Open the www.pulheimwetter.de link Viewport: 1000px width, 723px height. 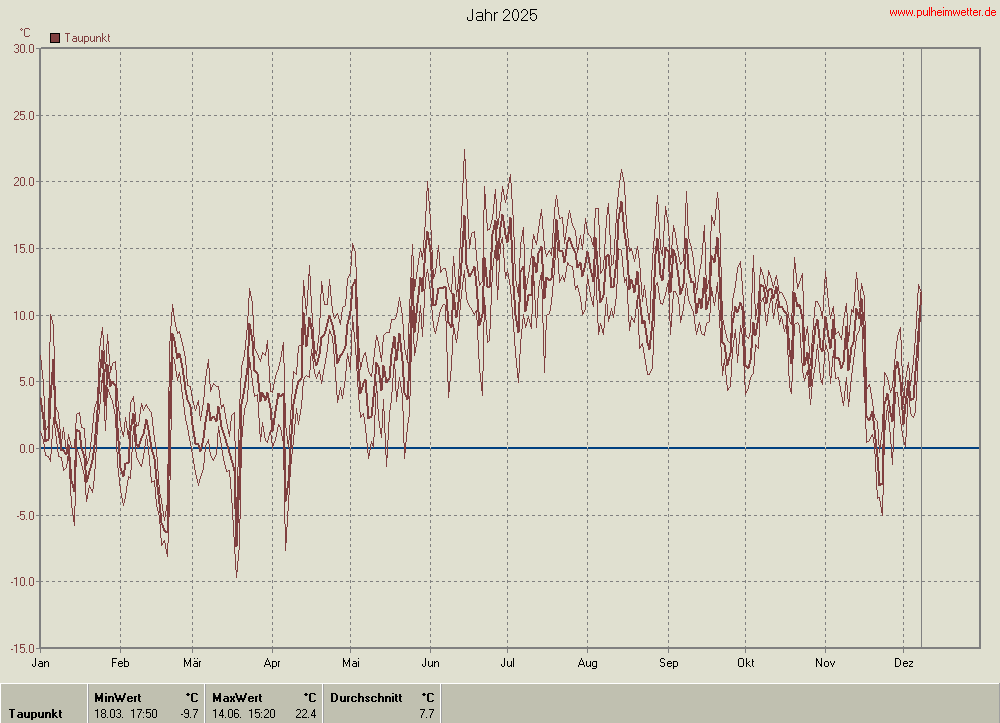(x=942, y=11)
